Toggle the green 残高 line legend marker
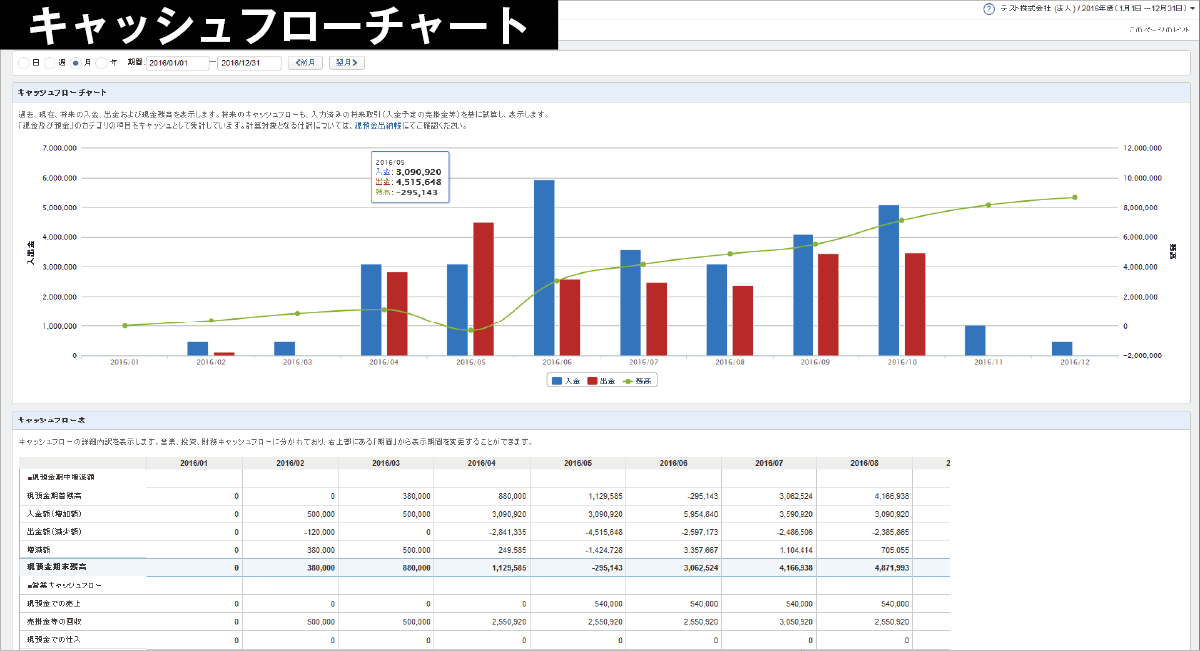 (630, 381)
